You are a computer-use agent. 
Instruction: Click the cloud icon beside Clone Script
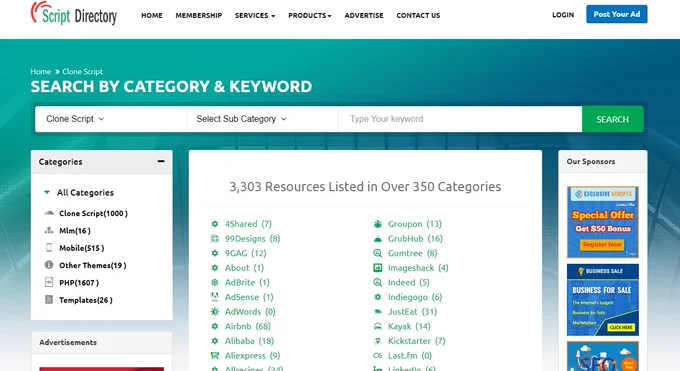(49, 213)
